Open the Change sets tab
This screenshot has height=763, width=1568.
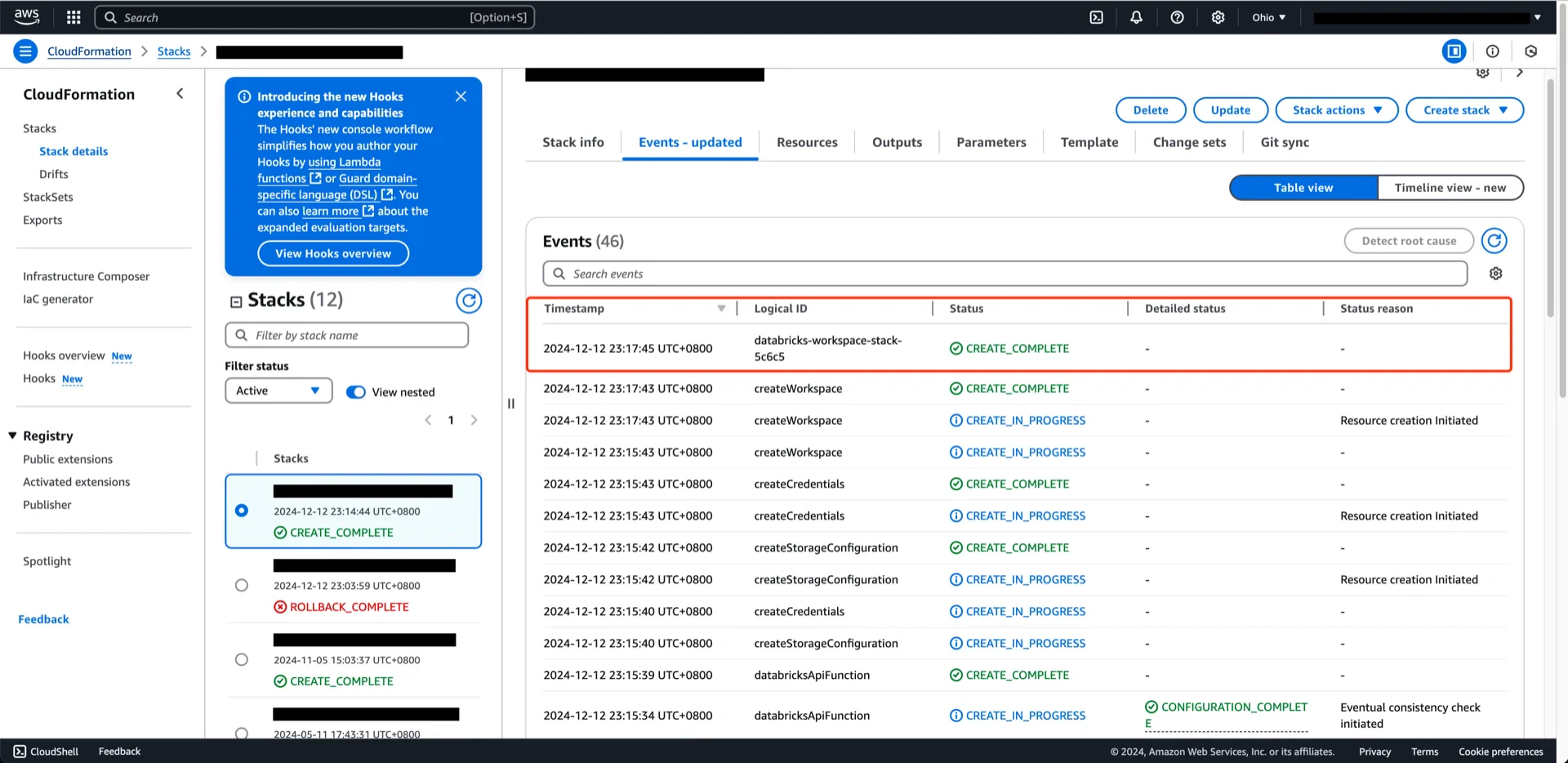click(x=1189, y=142)
